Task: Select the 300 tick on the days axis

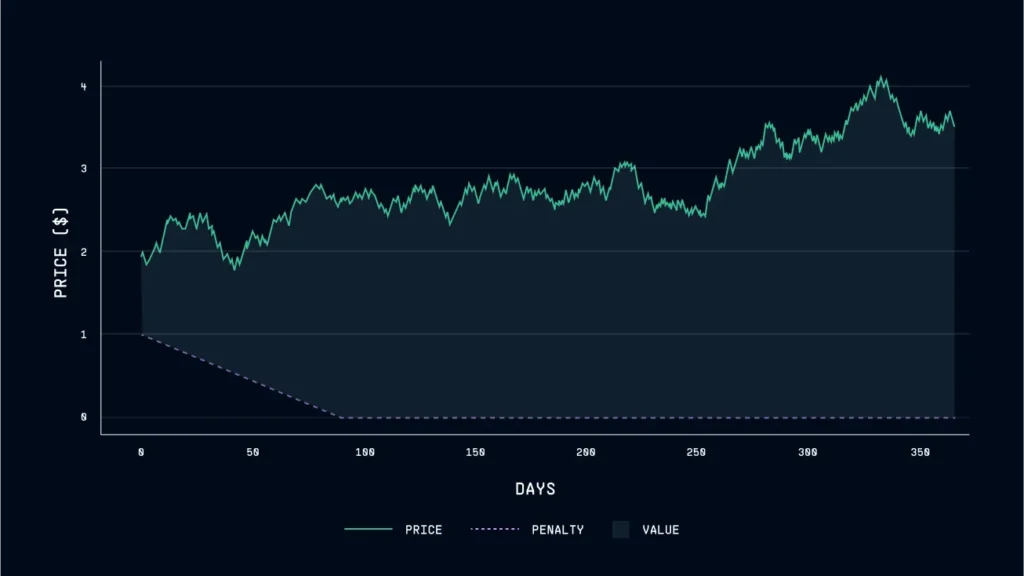Action: pos(808,452)
